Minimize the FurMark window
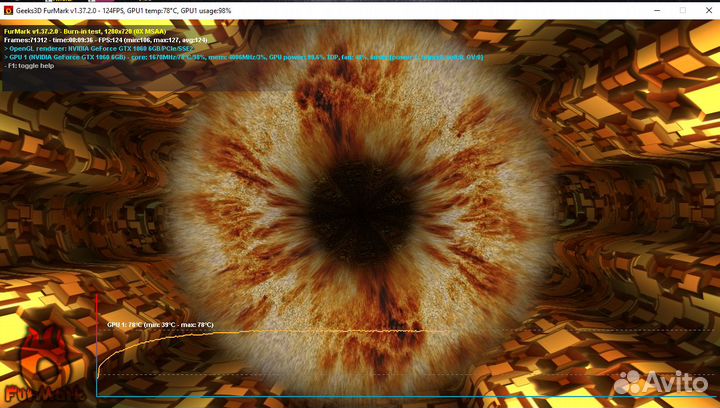The width and height of the screenshot is (720, 408). (x=657, y=10)
